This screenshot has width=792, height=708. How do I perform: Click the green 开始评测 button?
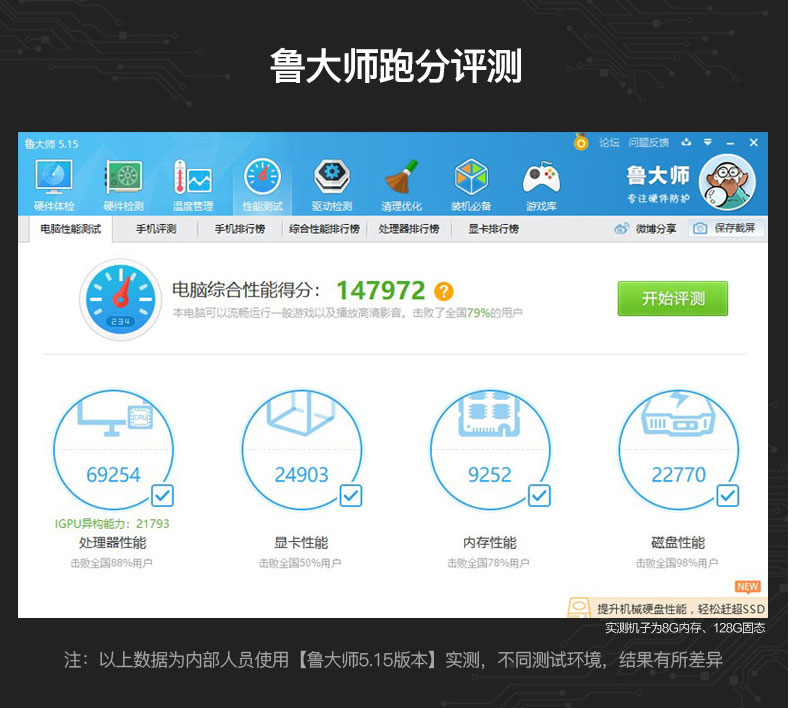(673, 298)
